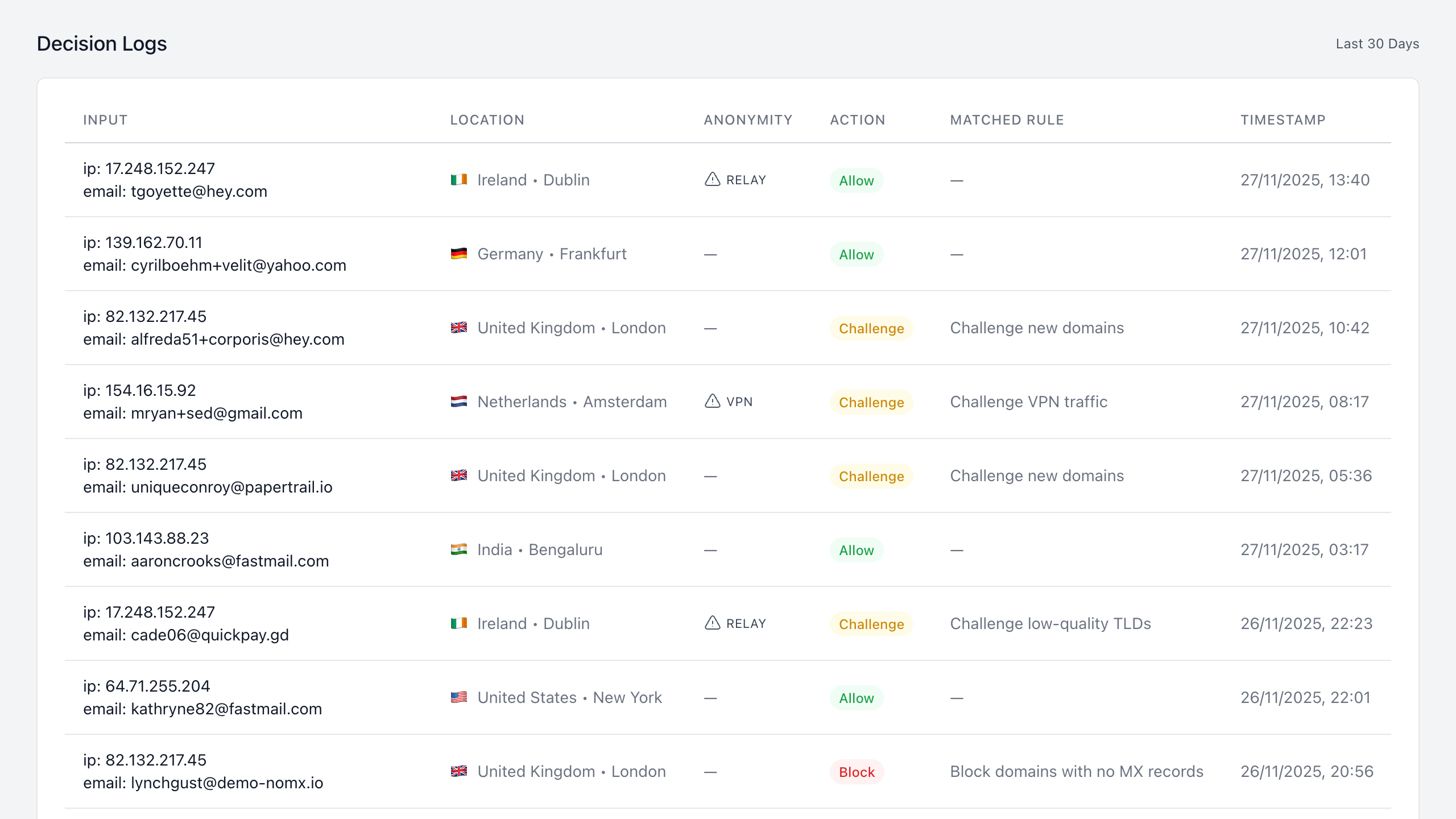Open the Challenge VPN traffic matched rule
Screen dimensions: 1456x819
(x=1028, y=402)
